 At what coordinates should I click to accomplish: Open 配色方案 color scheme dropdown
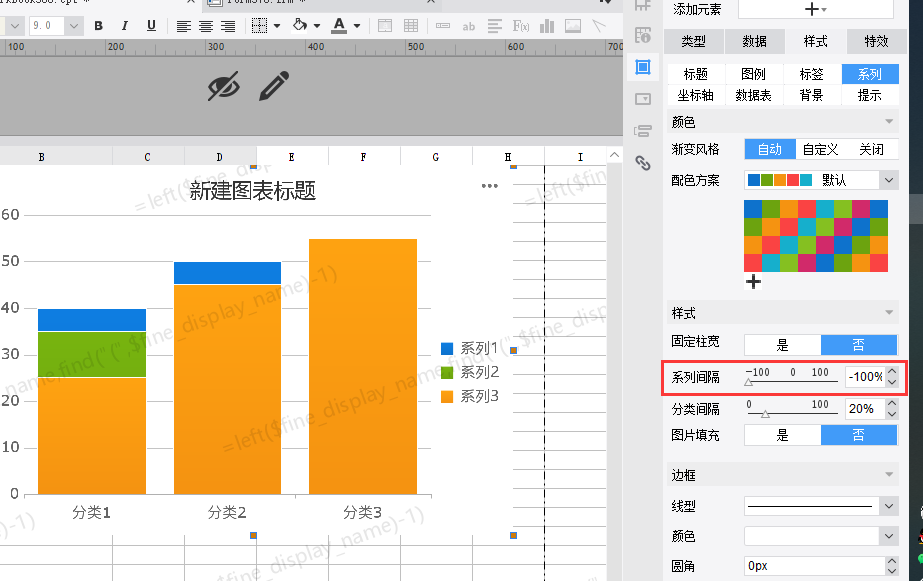(x=889, y=180)
